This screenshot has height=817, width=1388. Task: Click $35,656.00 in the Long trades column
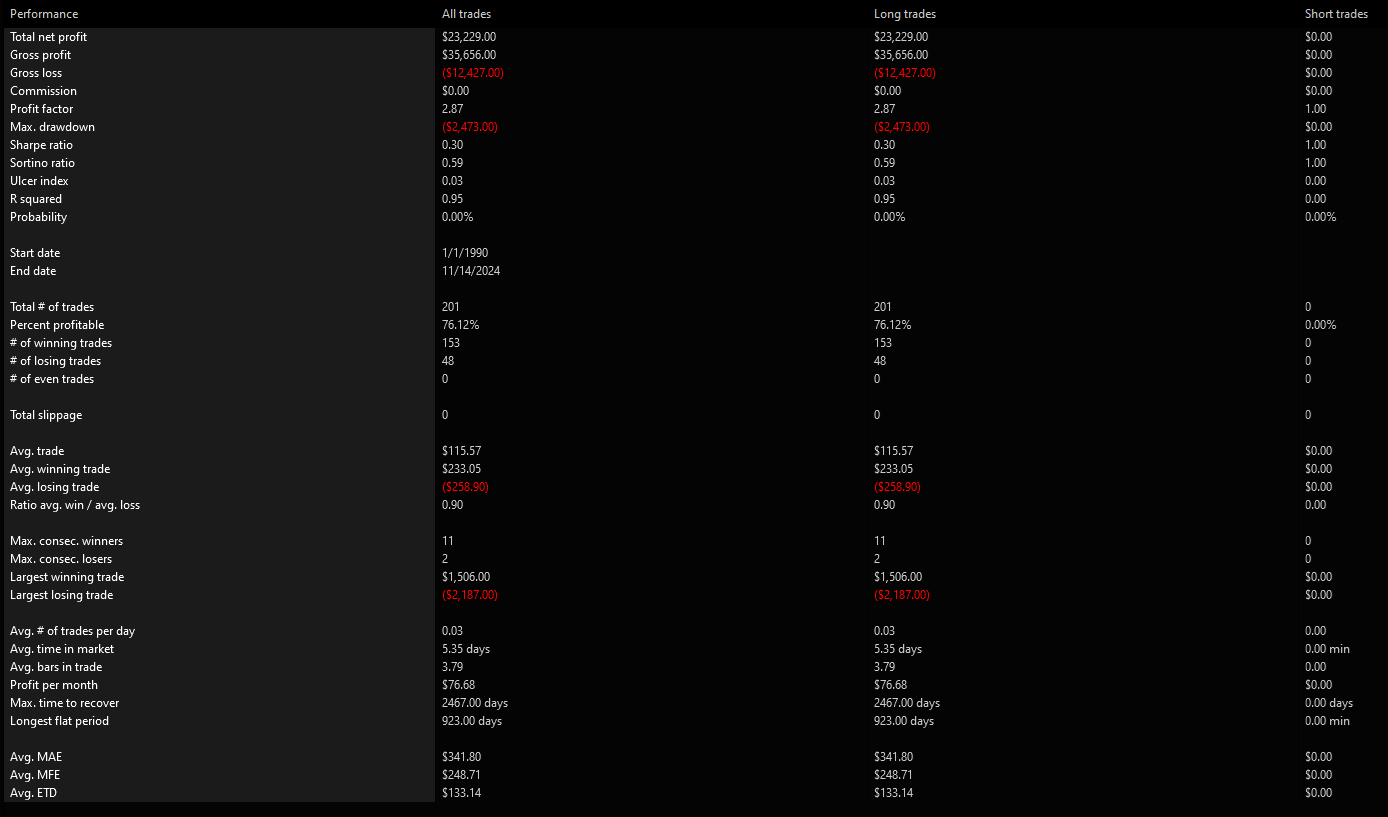[901, 55]
